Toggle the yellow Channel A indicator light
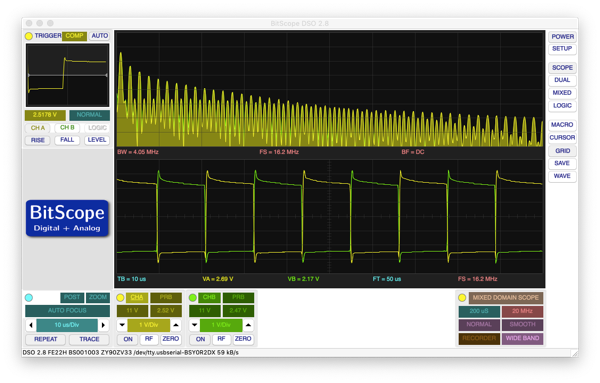 click(x=120, y=298)
